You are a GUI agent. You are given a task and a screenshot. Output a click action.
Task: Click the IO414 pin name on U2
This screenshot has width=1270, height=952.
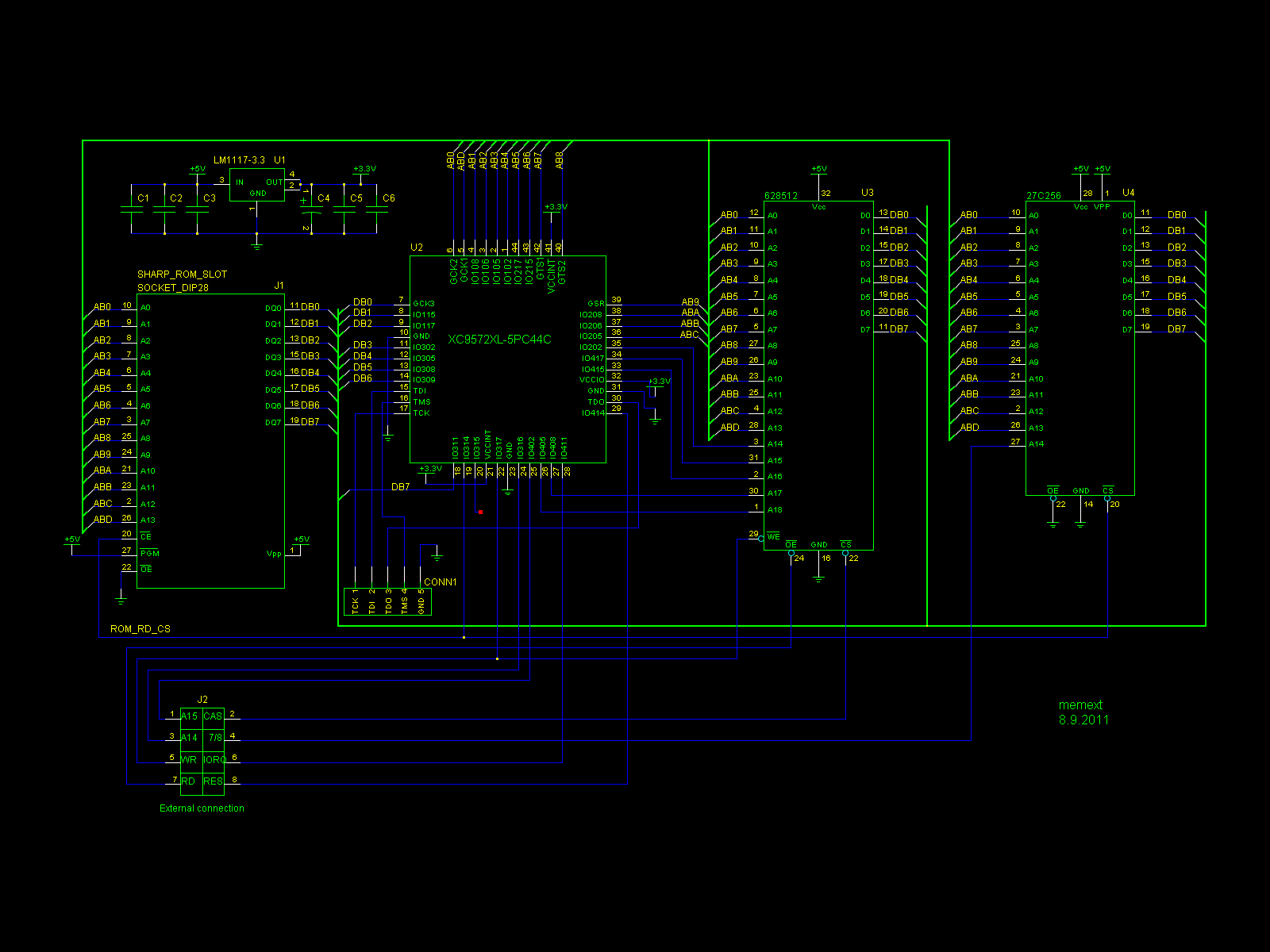pyautogui.click(x=593, y=413)
